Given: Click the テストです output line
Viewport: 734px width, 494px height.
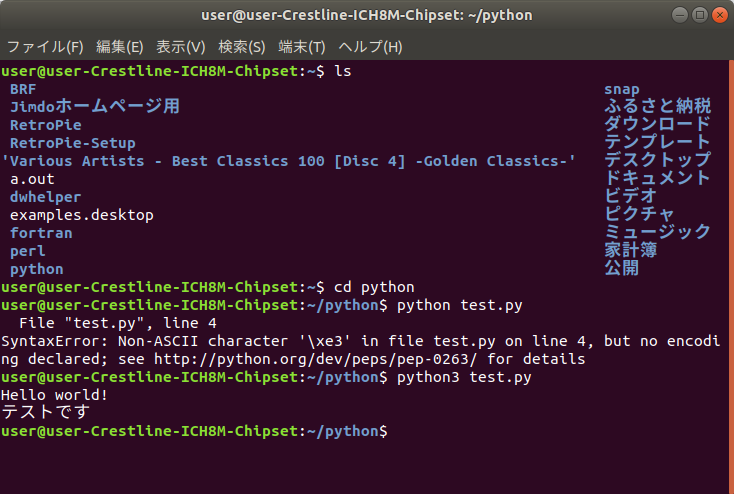Looking at the screenshot, I should pos(45,413).
